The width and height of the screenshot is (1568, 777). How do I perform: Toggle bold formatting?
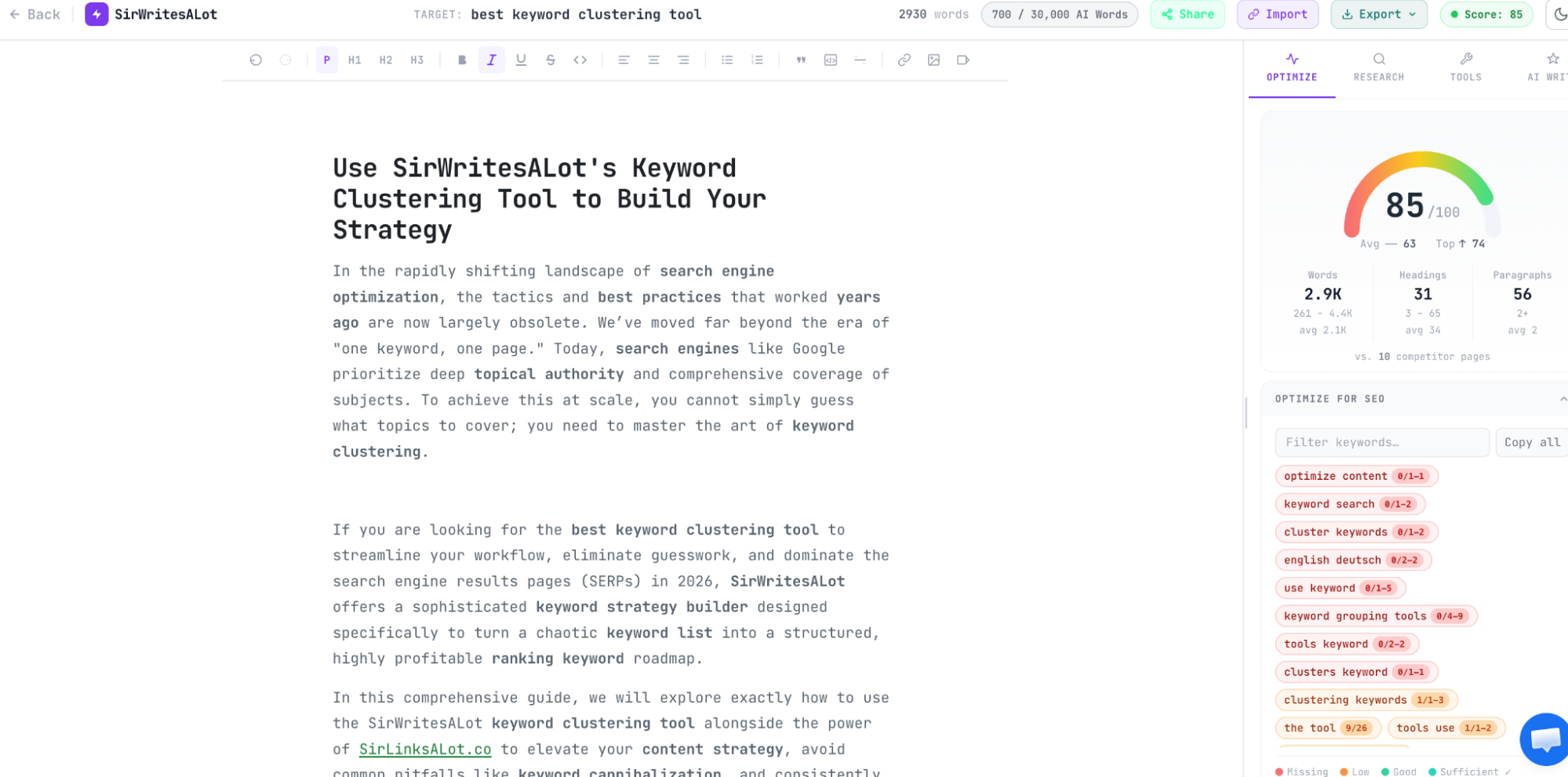pyautogui.click(x=462, y=60)
